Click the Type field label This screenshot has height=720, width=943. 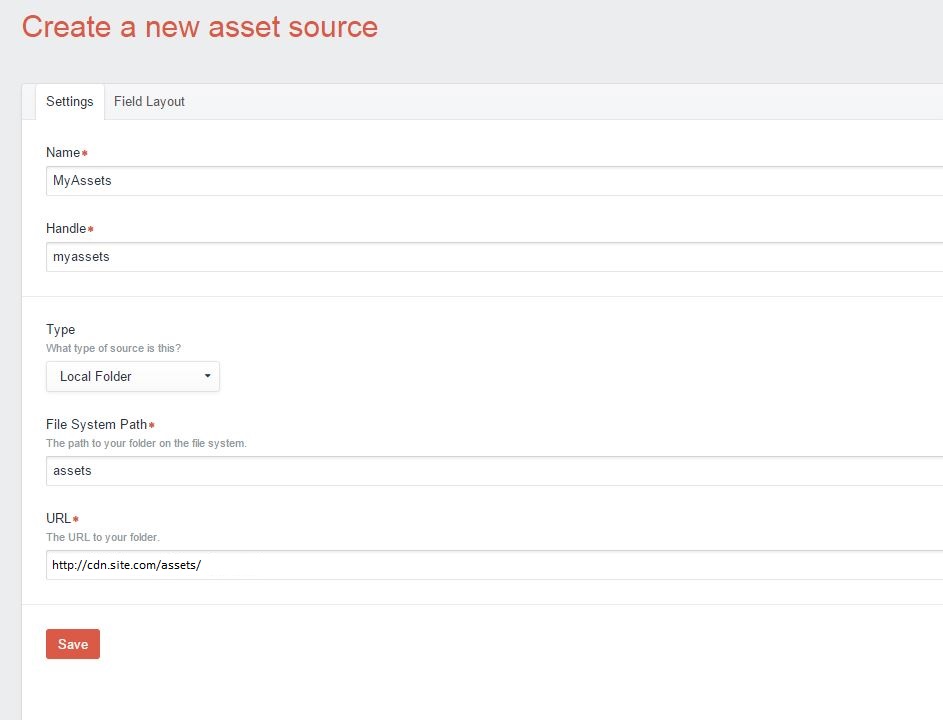(x=60, y=329)
